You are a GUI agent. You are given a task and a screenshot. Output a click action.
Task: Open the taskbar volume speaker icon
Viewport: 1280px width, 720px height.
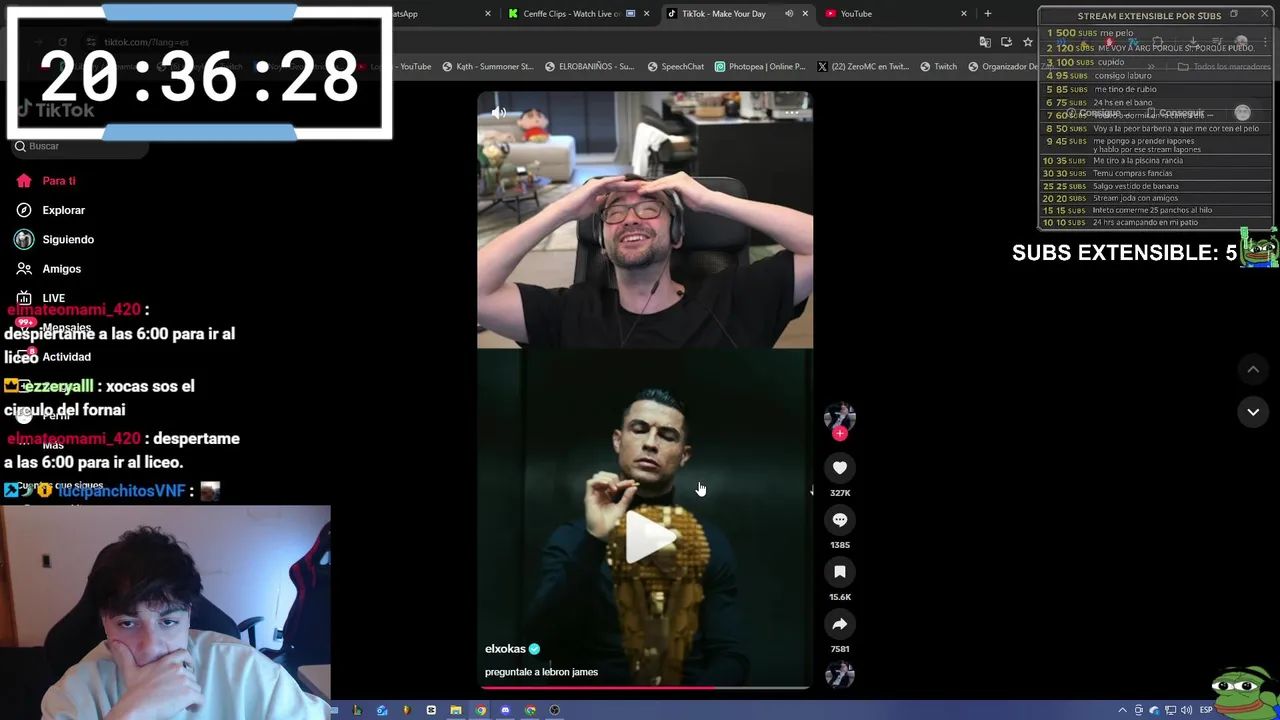[1187, 711]
